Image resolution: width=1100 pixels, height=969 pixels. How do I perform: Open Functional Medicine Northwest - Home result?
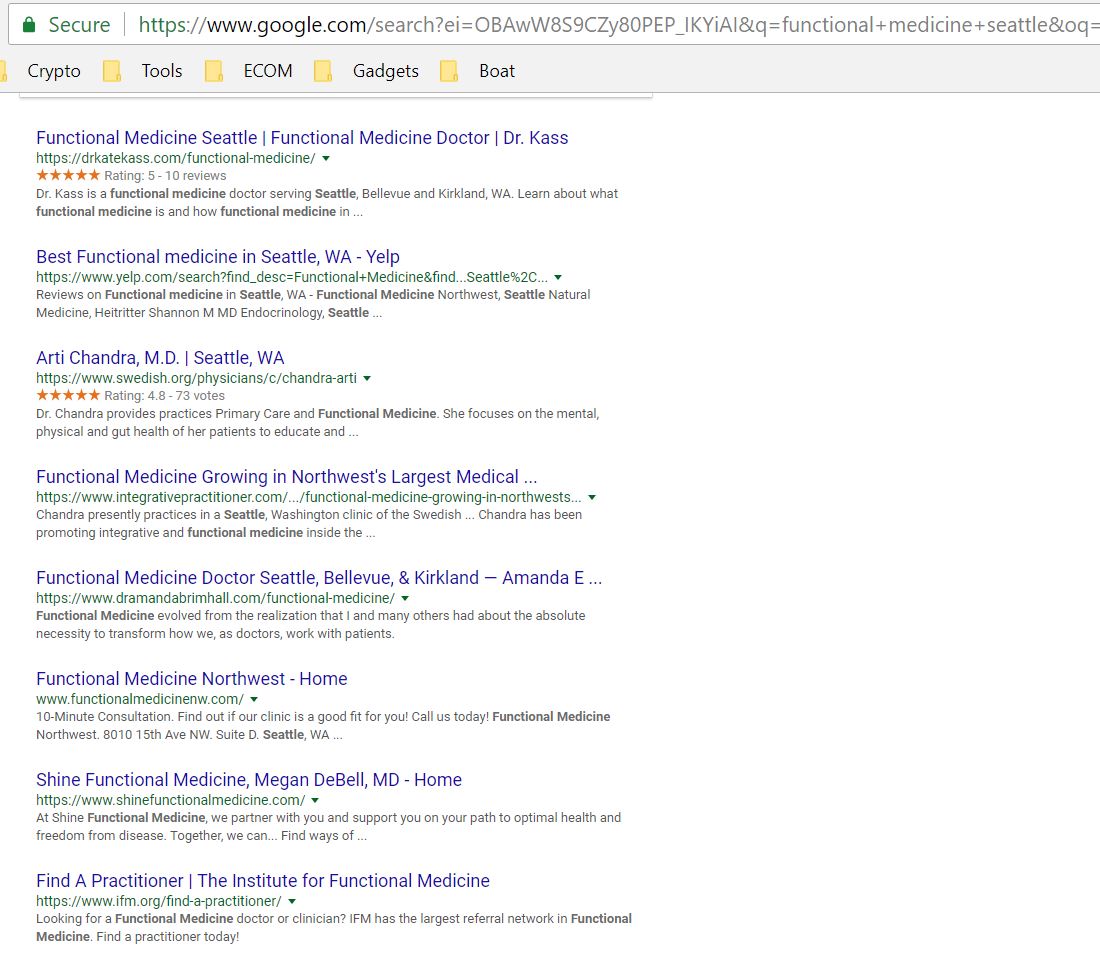[192, 679]
